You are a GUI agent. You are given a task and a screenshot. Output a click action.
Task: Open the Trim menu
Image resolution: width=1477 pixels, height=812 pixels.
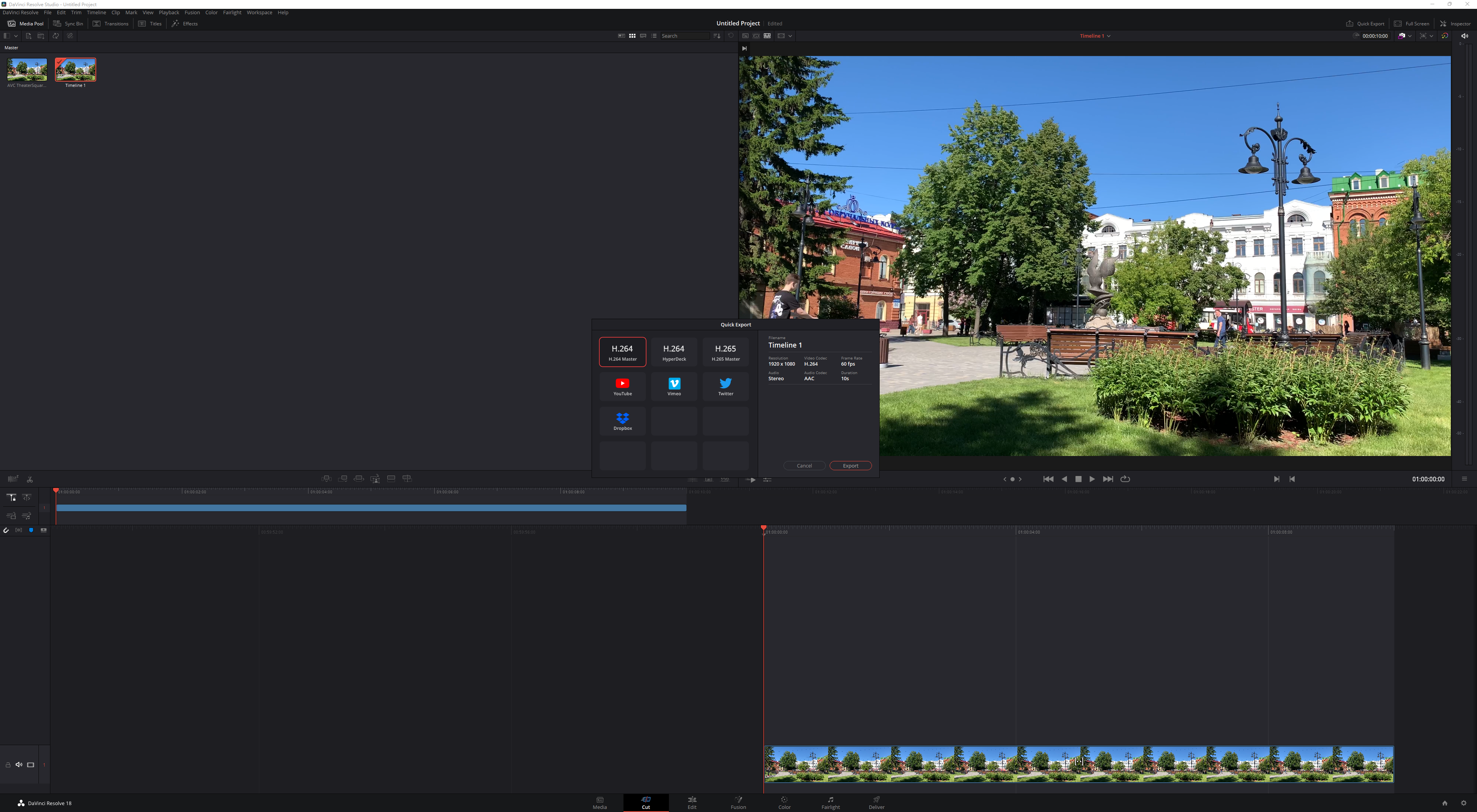76,12
